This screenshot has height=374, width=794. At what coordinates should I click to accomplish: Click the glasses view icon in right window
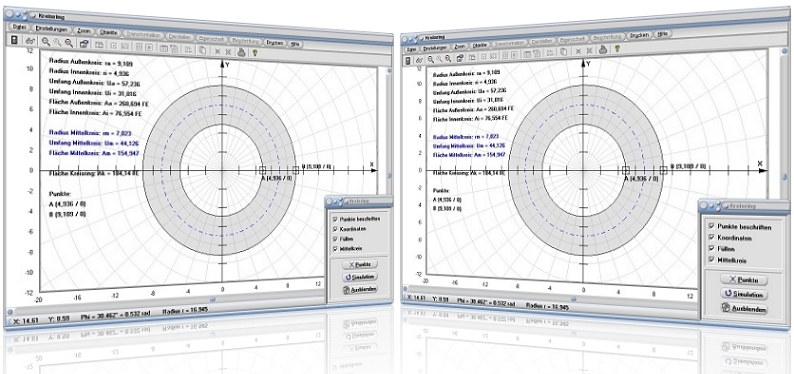click(419, 60)
